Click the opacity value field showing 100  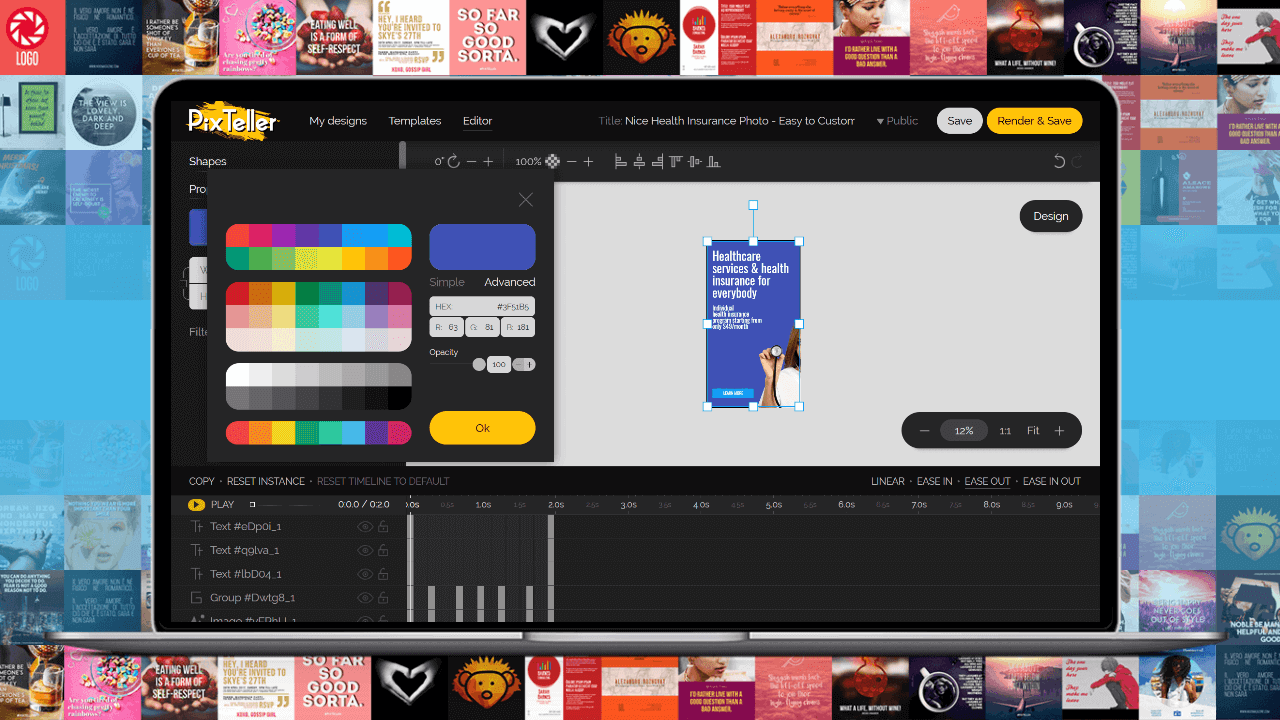pos(498,365)
